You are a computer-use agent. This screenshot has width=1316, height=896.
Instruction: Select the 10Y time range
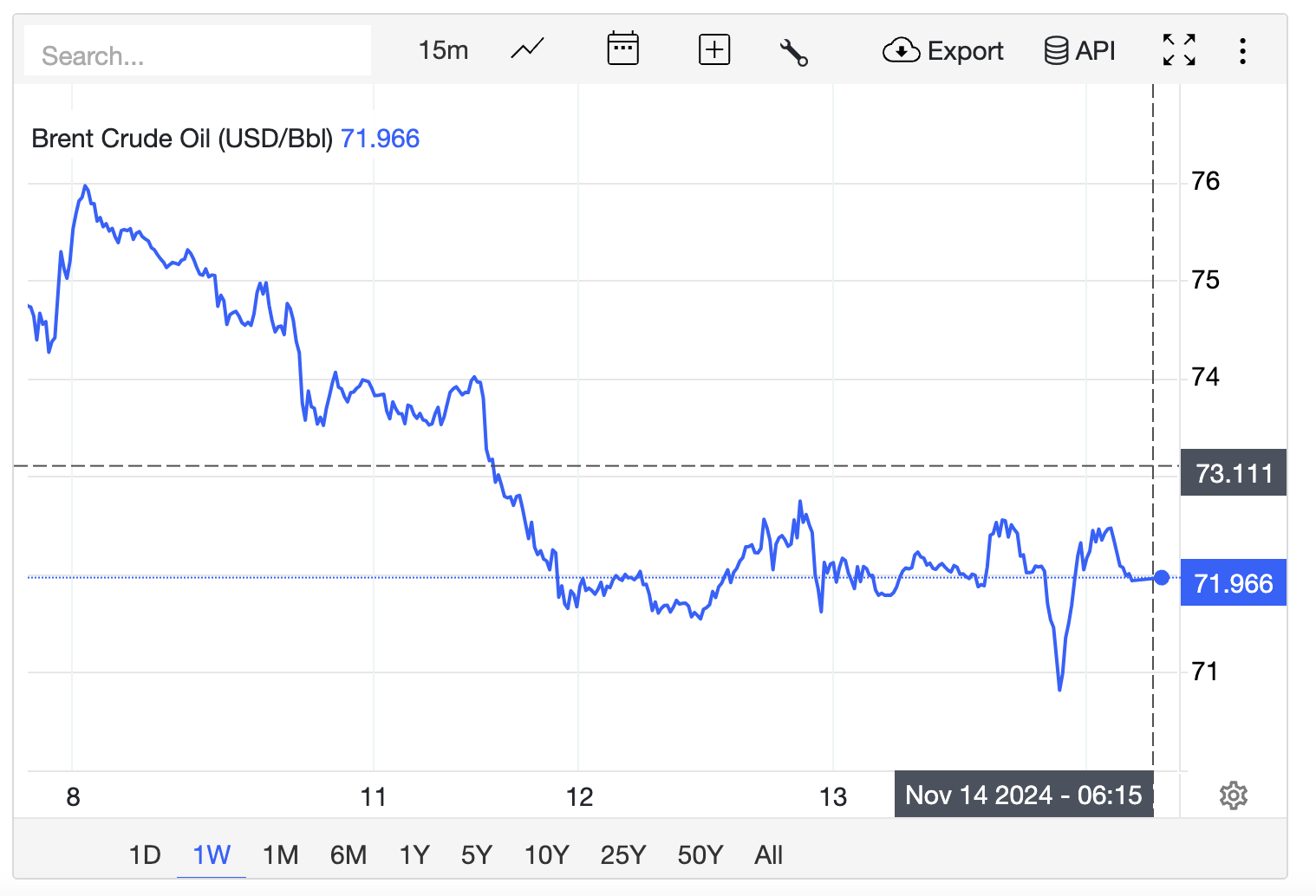click(547, 855)
